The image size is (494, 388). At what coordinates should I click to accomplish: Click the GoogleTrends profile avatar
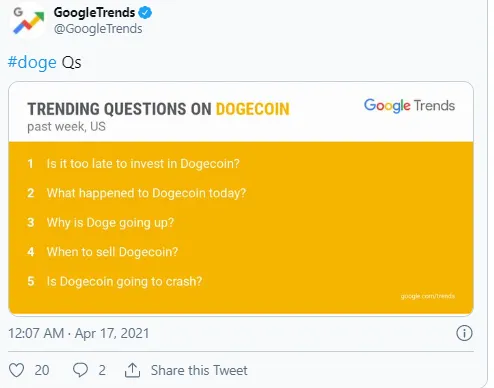pyautogui.click(x=28, y=21)
